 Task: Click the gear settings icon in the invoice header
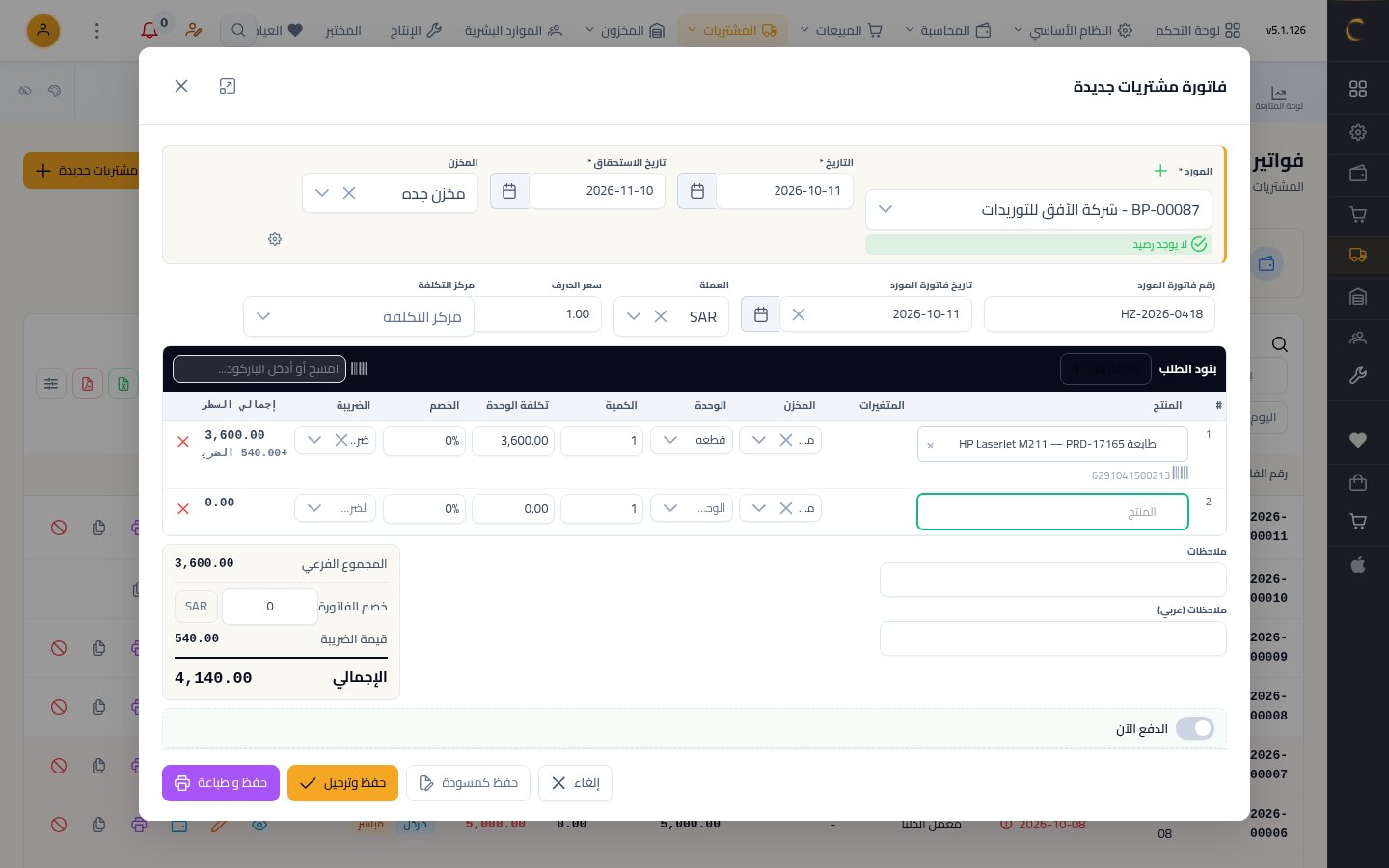click(x=275, y=239)
